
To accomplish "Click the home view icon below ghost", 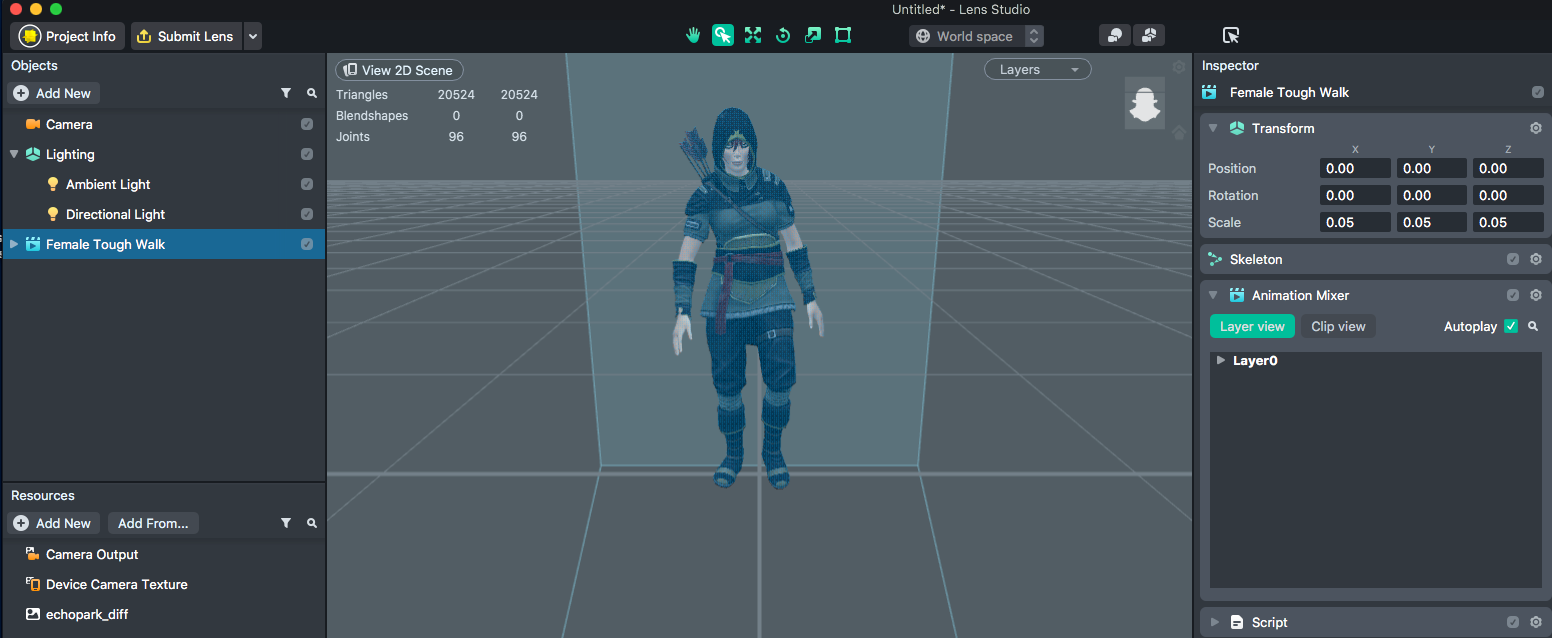I will click(x=1179, y=132).
